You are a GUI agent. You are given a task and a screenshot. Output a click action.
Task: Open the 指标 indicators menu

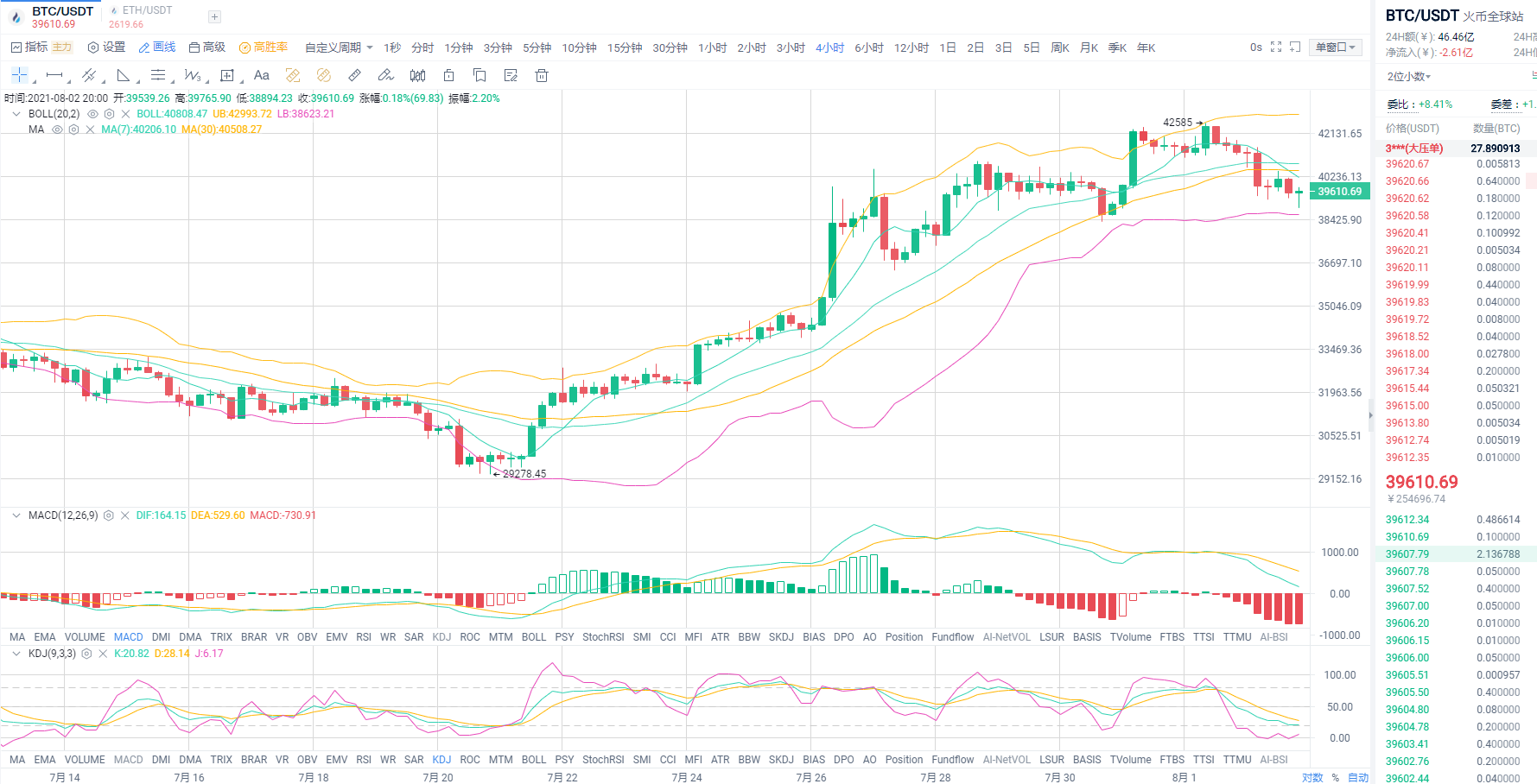[x=29, y=47]
